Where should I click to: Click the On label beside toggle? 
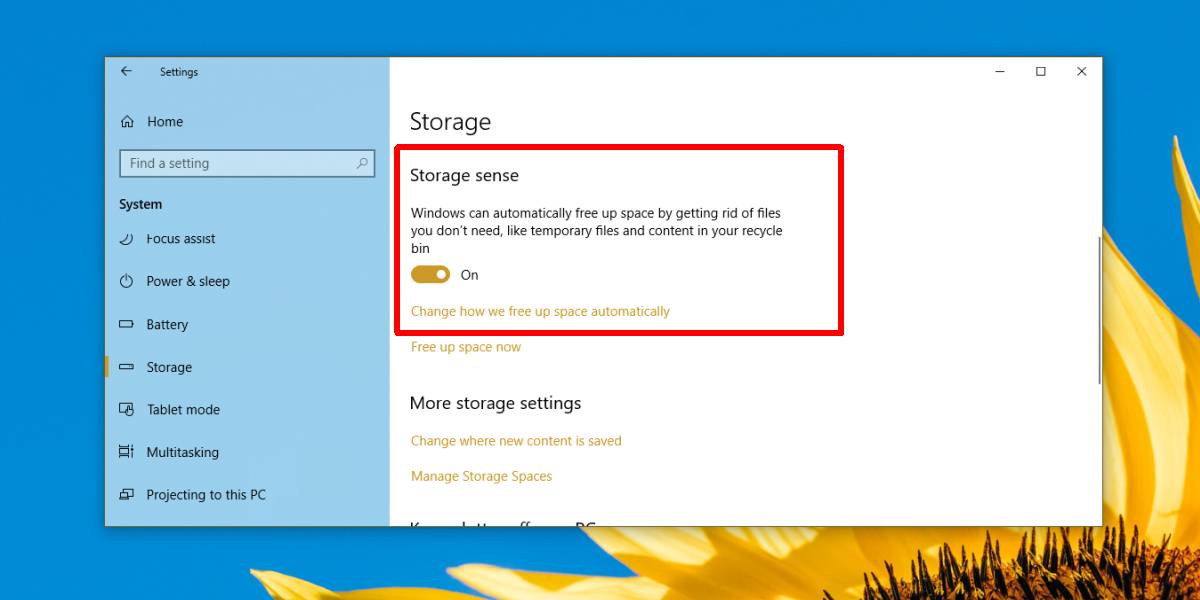tap(469, 275)
